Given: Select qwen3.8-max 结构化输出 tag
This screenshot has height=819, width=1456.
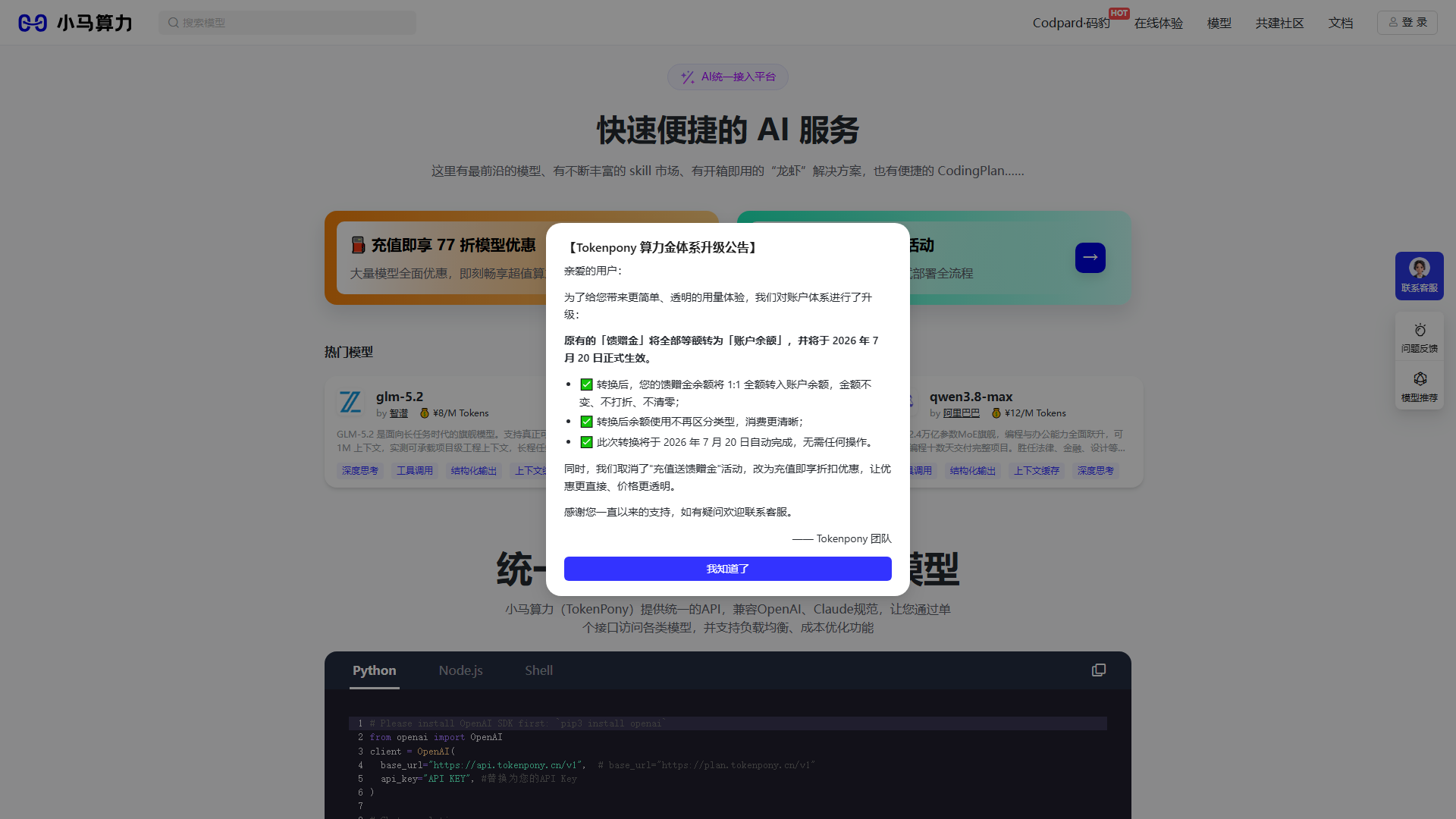Looking at the screenshot, I should pos(973,471).
